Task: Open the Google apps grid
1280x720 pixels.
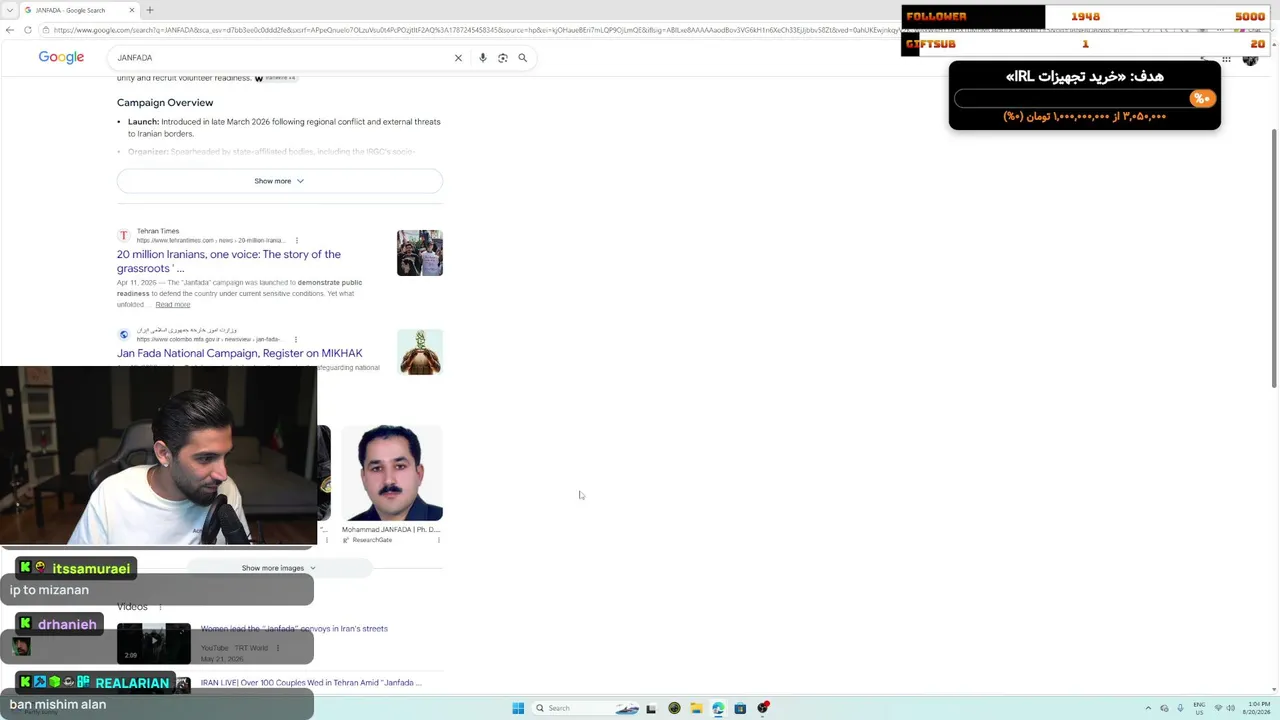Action: coord(1226,59)
